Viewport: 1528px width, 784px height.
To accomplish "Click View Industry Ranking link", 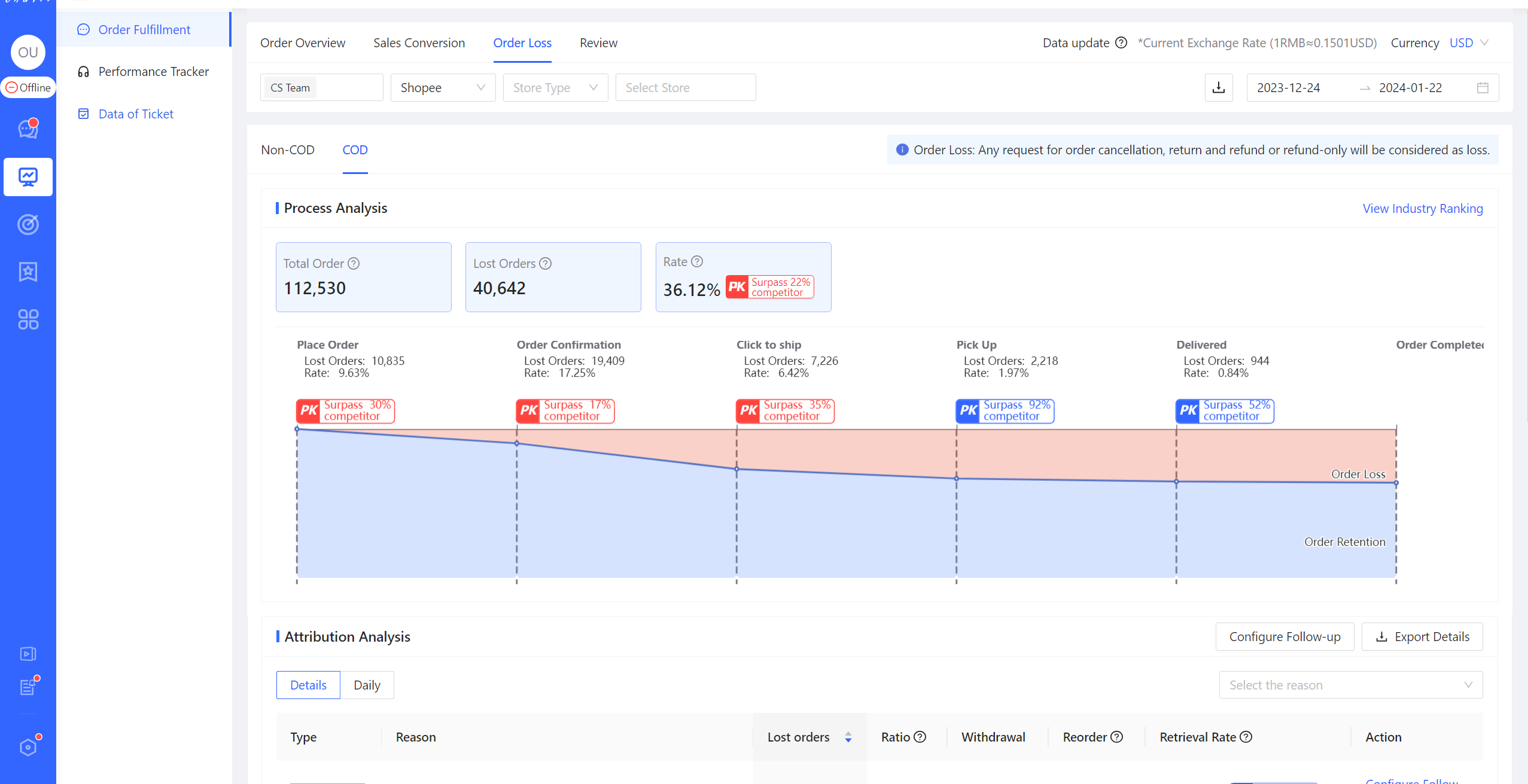I will coord(1423,208).
